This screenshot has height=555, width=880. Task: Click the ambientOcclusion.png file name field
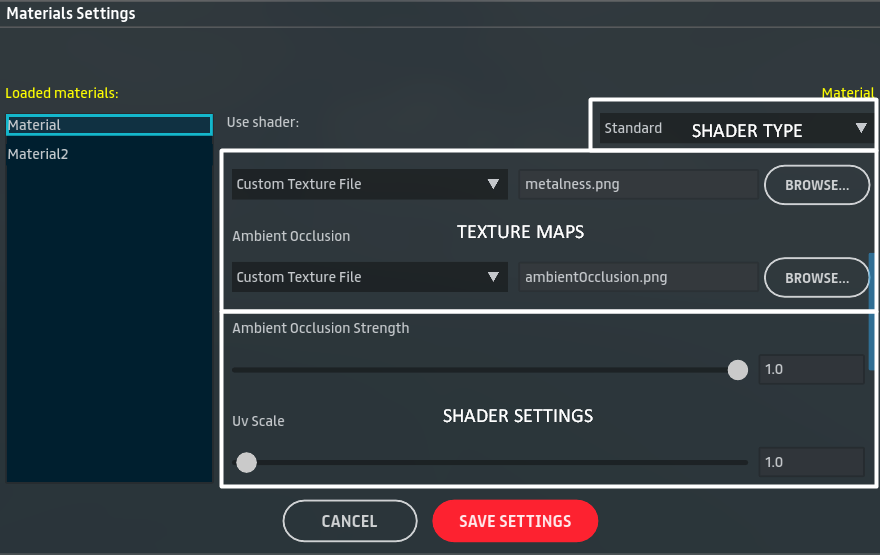(638, 277)
